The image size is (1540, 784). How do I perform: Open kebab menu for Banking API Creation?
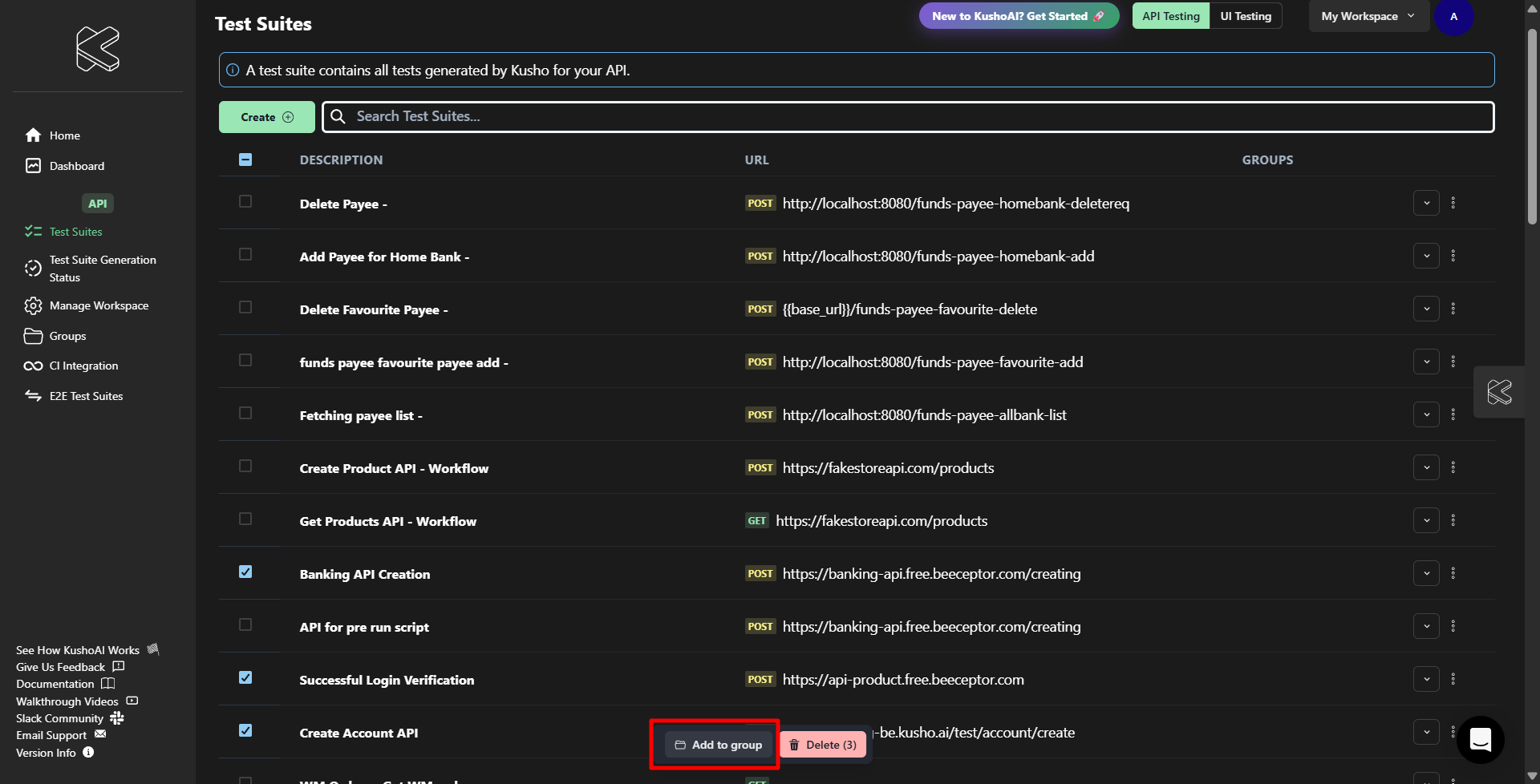tap(1453, 573)
